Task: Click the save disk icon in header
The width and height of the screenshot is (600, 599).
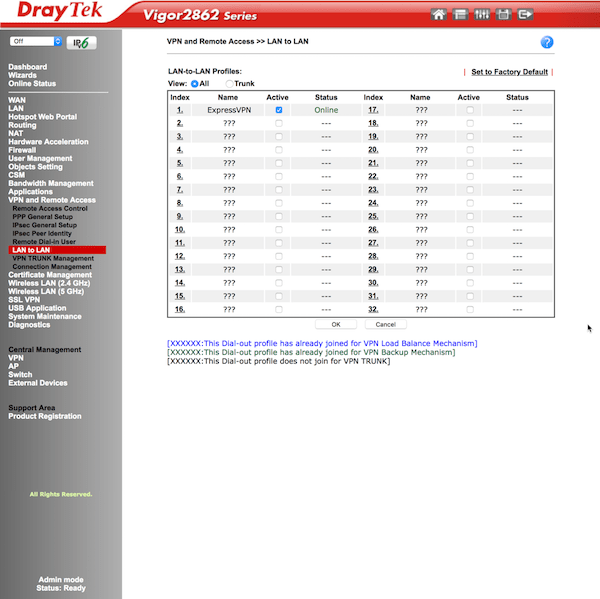Action: 504,15
